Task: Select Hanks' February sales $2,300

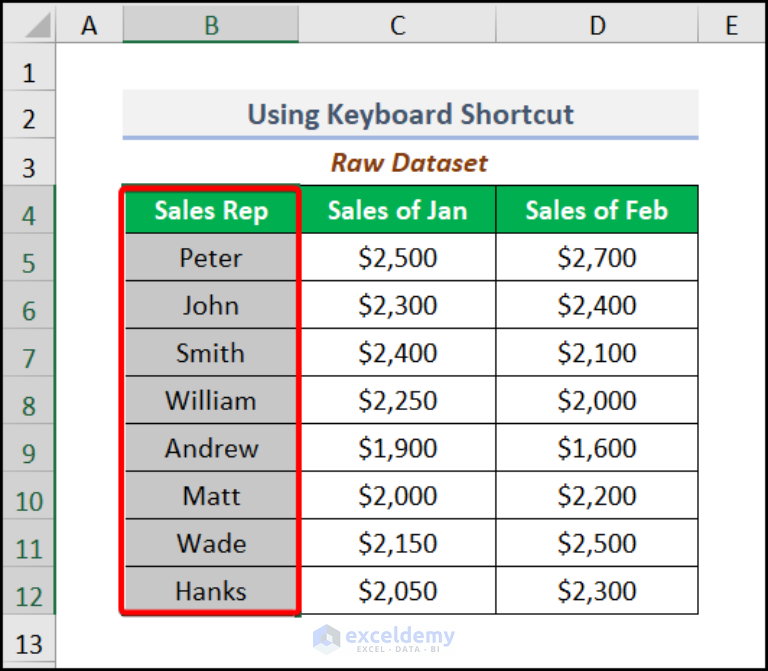Action: tap(597, 591)
